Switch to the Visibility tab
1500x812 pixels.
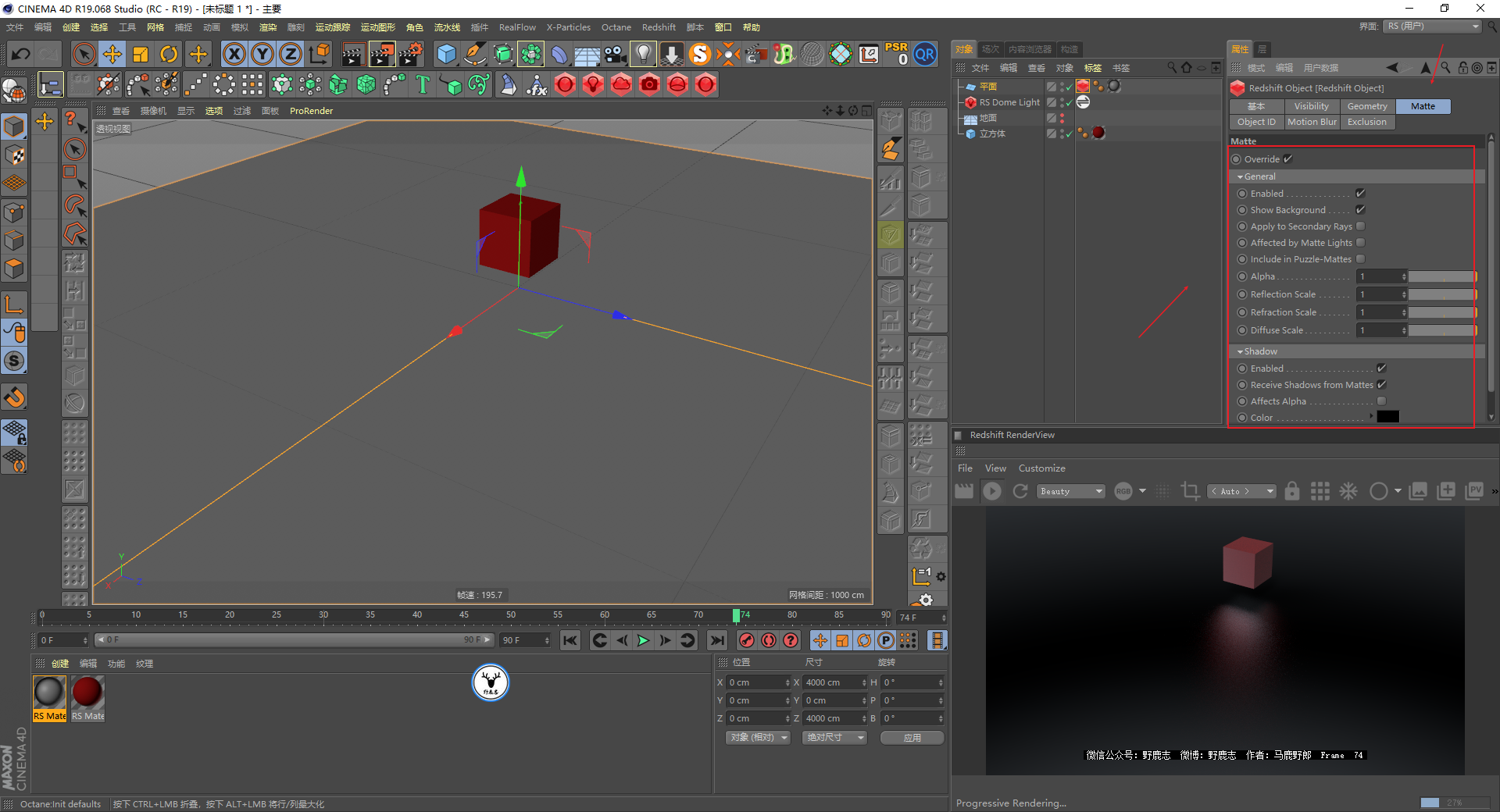(x=1311, y=106)
